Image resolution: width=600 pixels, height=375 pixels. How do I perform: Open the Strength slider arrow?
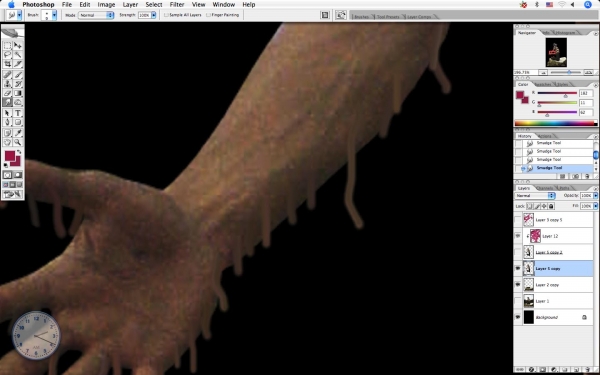[x=154, y=15]
